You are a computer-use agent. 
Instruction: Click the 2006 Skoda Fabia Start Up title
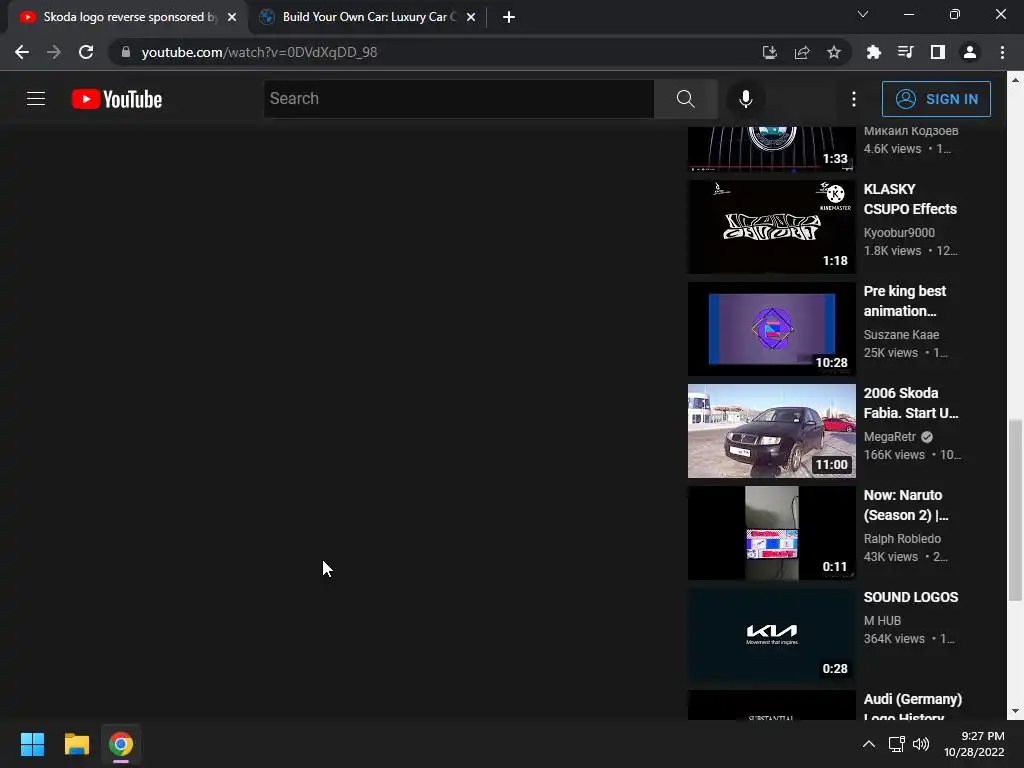click(910, 403)
